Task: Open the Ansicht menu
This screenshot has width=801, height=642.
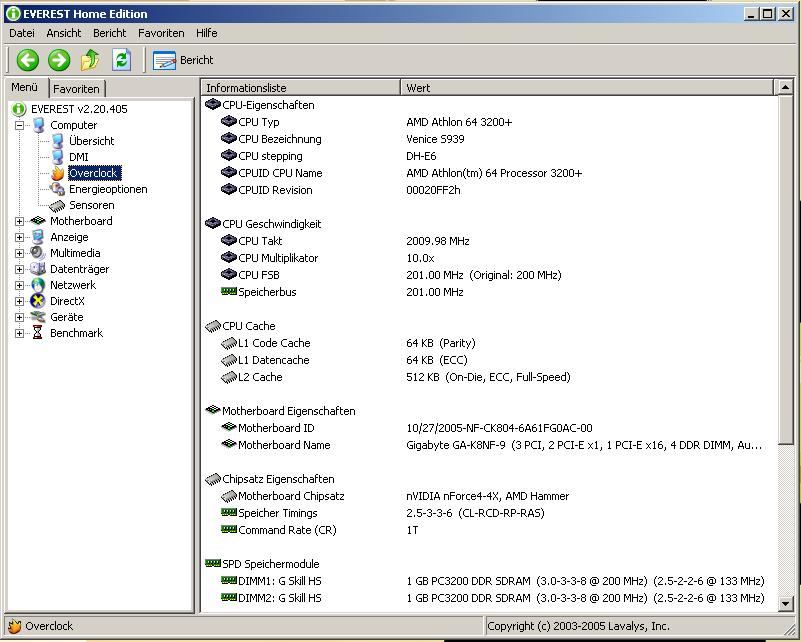Action: click(x=64, y=33)
